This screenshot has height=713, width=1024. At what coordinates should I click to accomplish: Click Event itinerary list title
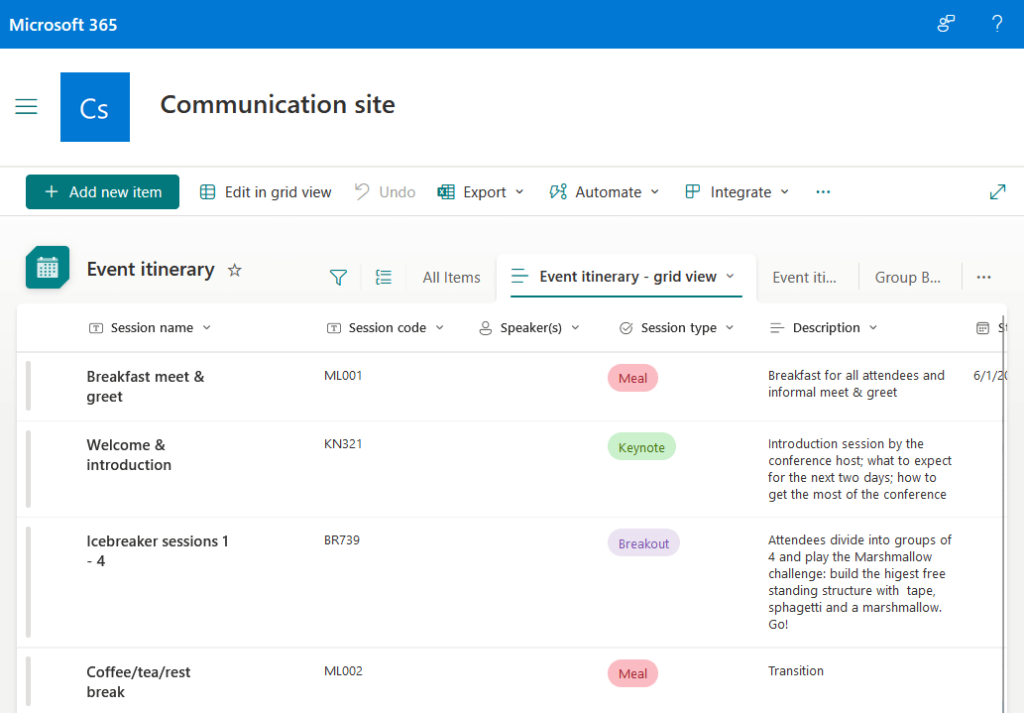pos(150,269)
